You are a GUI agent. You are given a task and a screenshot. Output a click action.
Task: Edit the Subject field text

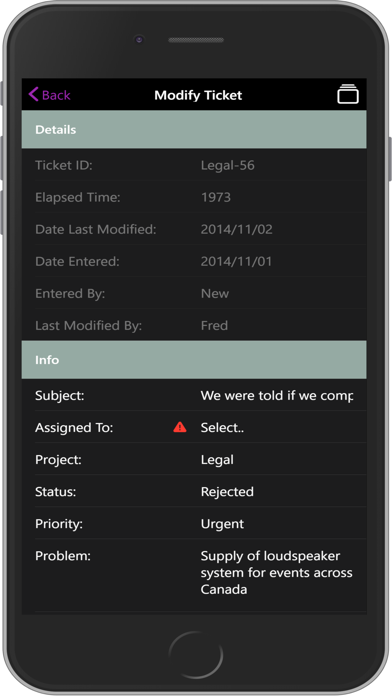[x=277, y=395]
